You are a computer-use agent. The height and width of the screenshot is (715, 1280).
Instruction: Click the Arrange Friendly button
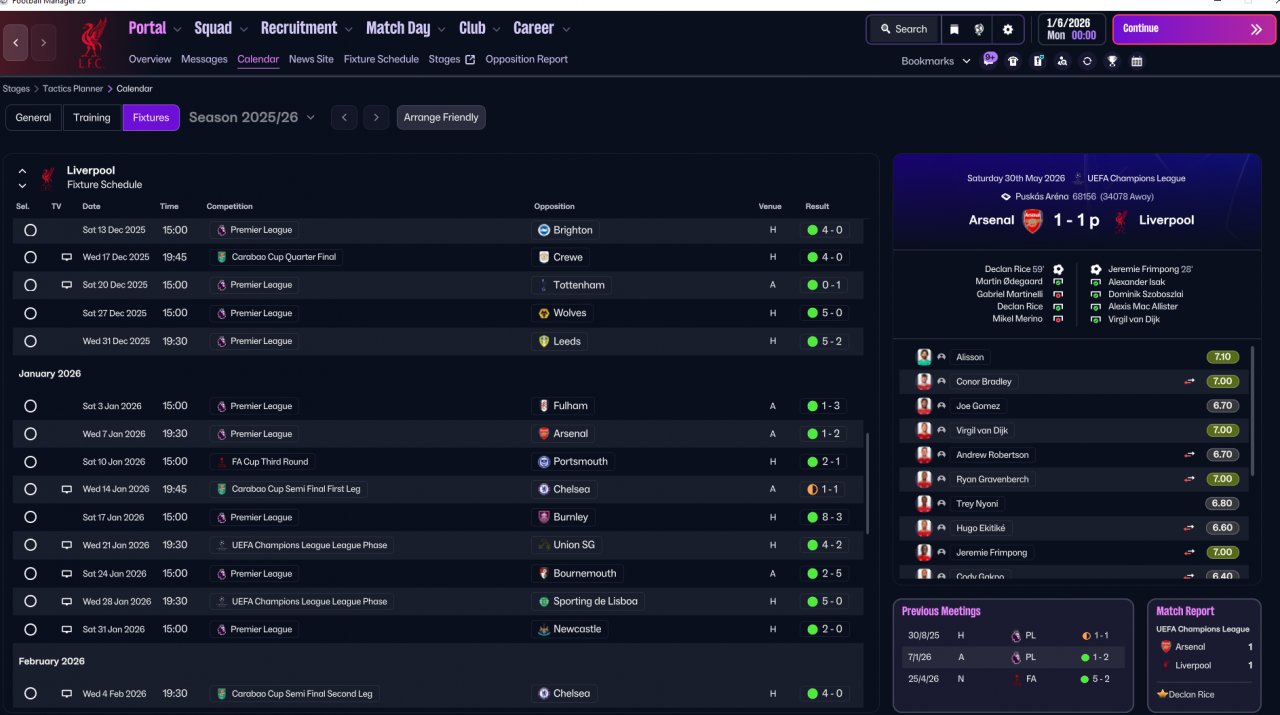(441, 118)
